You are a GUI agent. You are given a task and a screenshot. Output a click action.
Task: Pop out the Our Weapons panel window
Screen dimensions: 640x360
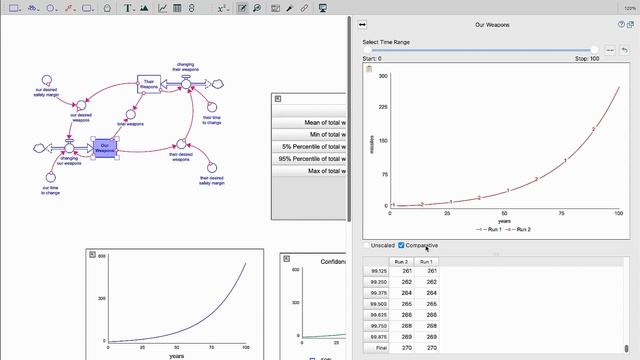(630, 24)
